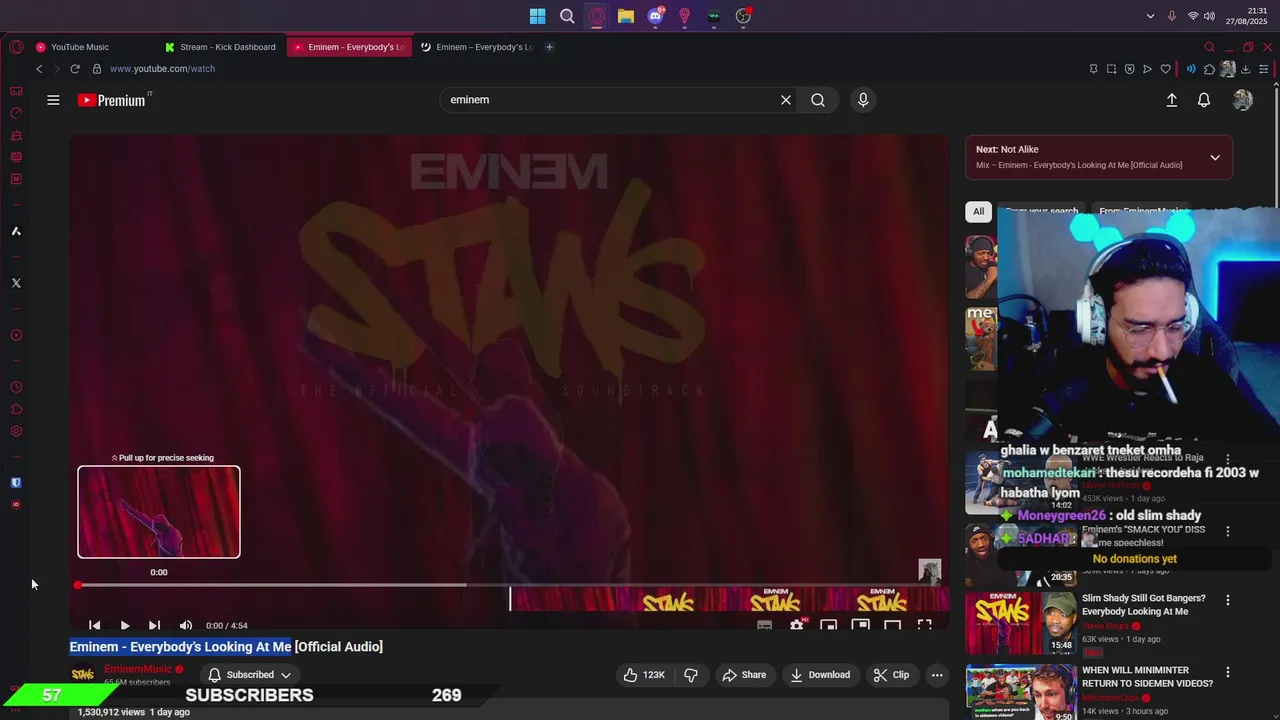The width and height of the screenshot is (1280, 720).
Task: Go back to the previous video in the player
Action: [94, 625]
